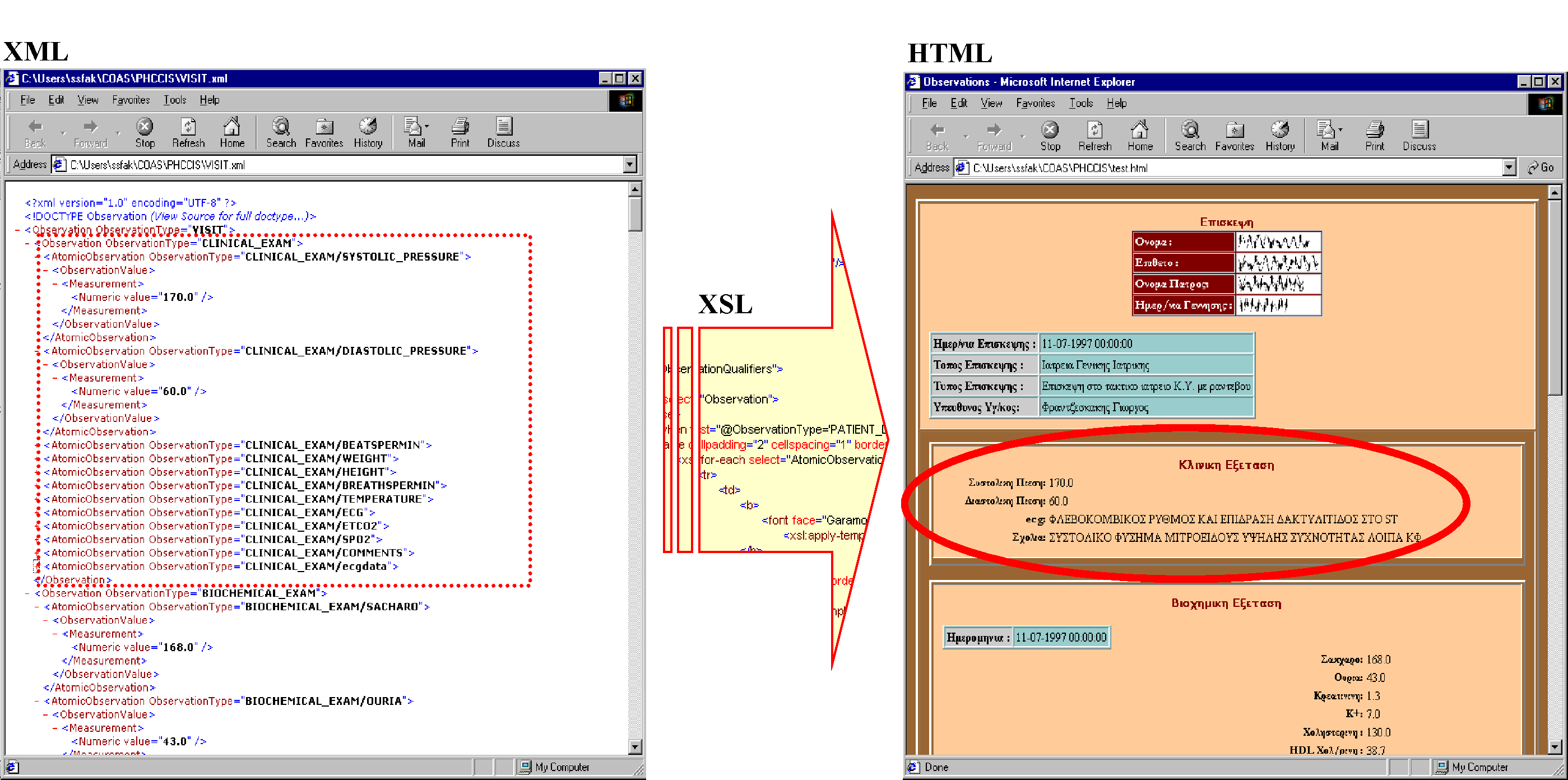Click 'View Source for full doctype' text
This screenshot has height=780, width=1568.
(x=230, y=216)
